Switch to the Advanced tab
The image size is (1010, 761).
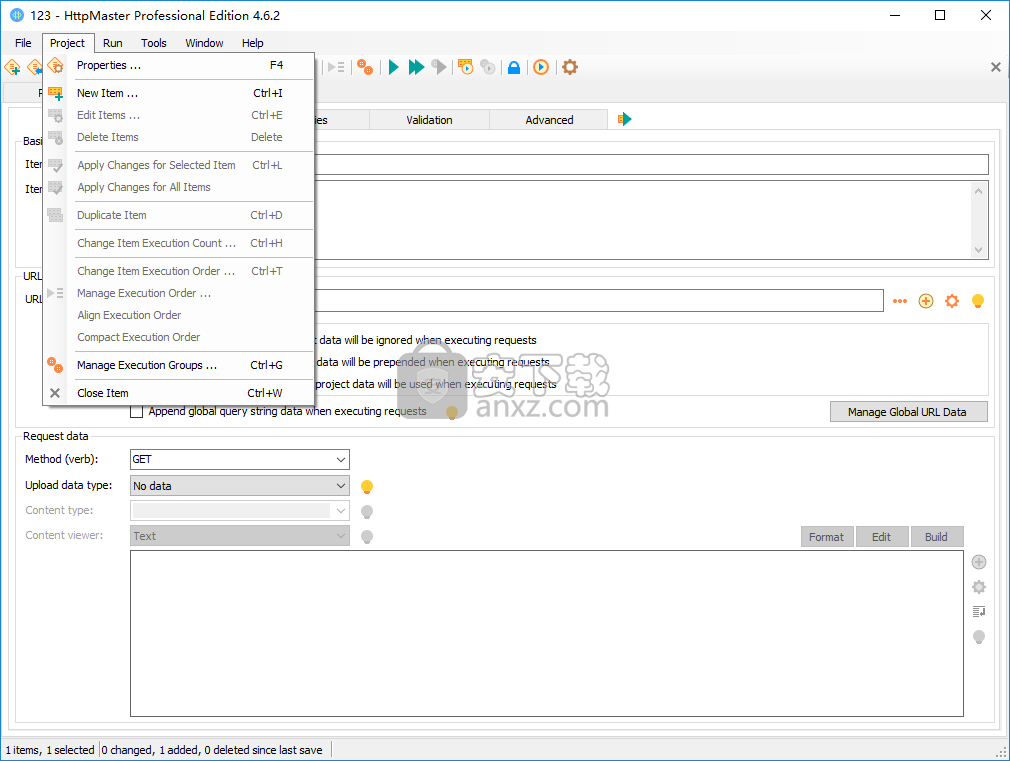[549, 120]
